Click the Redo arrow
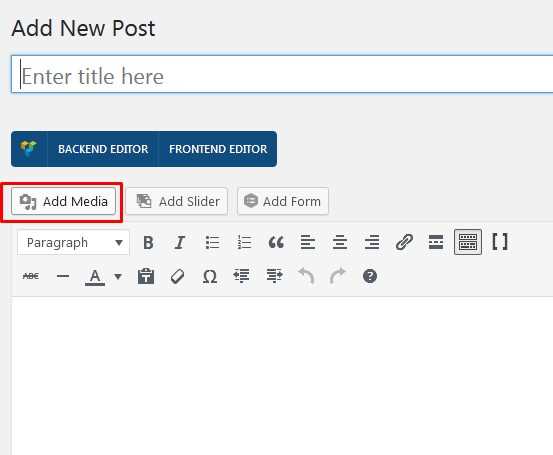553x455 pixels. pyautogui.click(x=338, y=276)
